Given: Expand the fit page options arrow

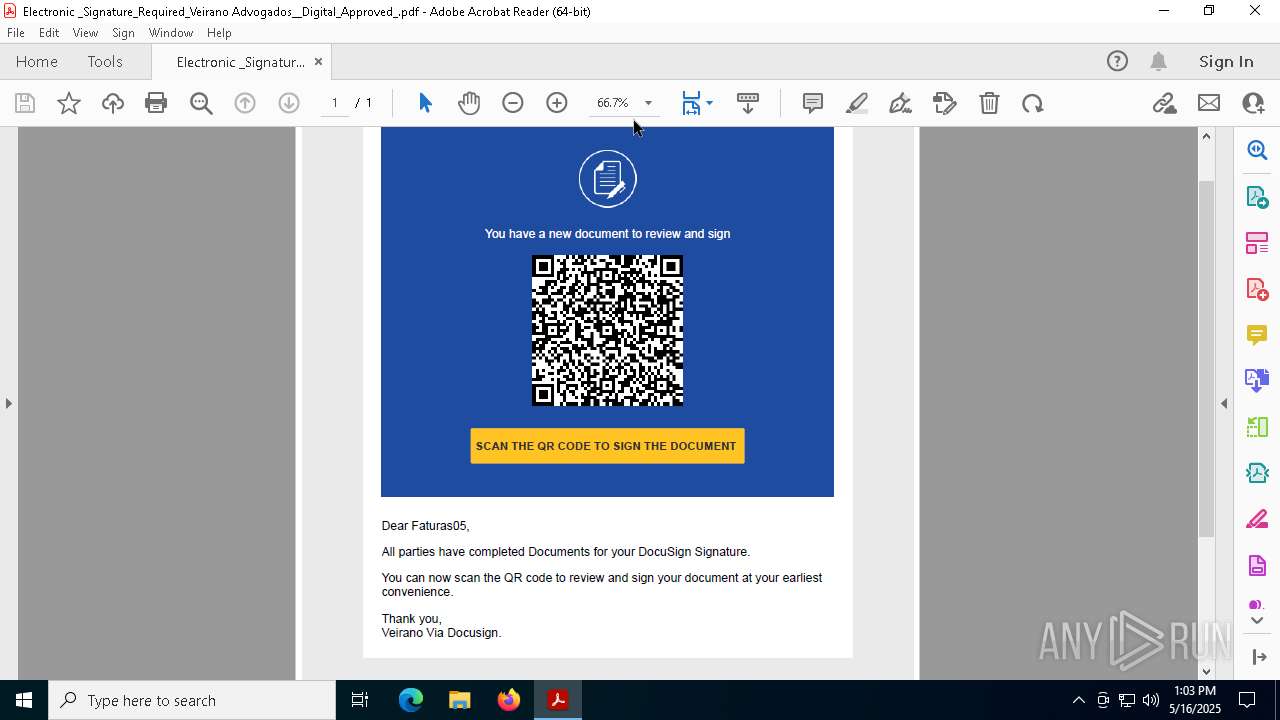Looking at the screenshot, I should [x=709, y=103].
